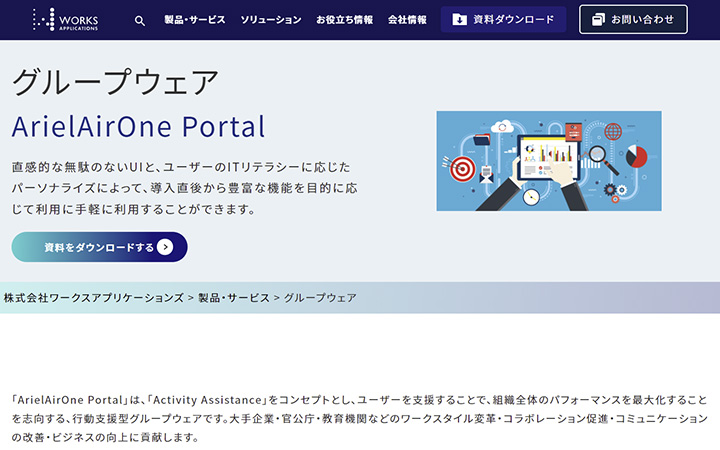Viewport: 720px width, 450px height.
Task: Click the 資料をダウンロードする button
Action: coord(99,247)
